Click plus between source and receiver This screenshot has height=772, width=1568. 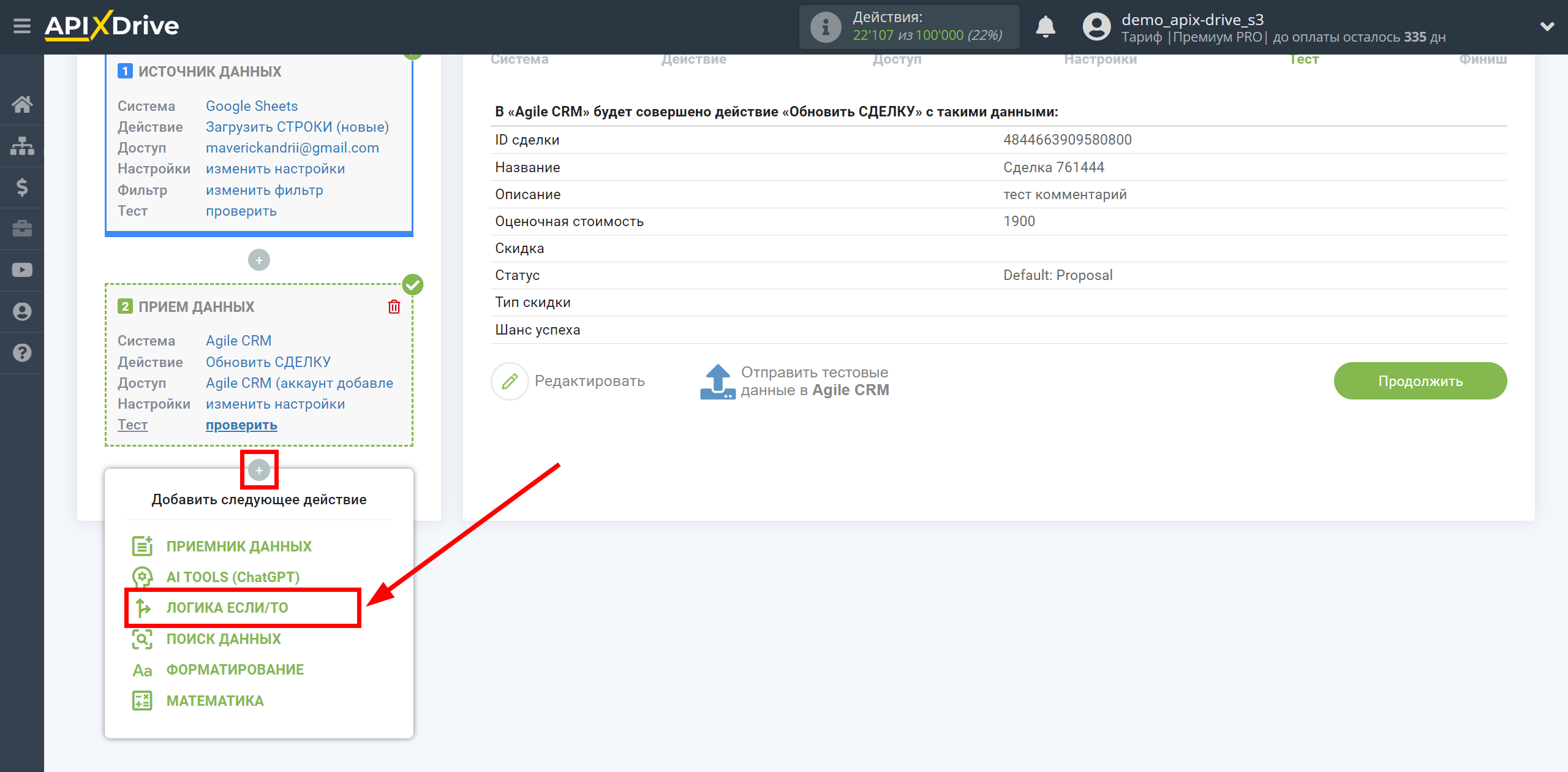point(259,260)
